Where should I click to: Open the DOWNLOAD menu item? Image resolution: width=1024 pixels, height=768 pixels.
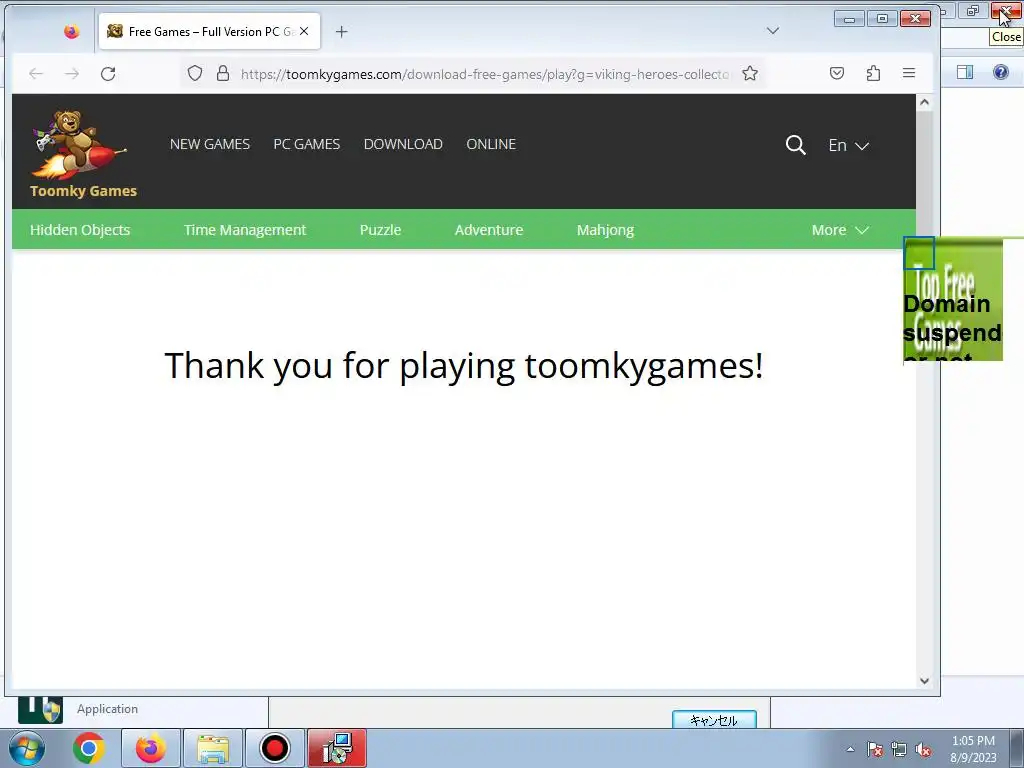(x=403, y=144)
